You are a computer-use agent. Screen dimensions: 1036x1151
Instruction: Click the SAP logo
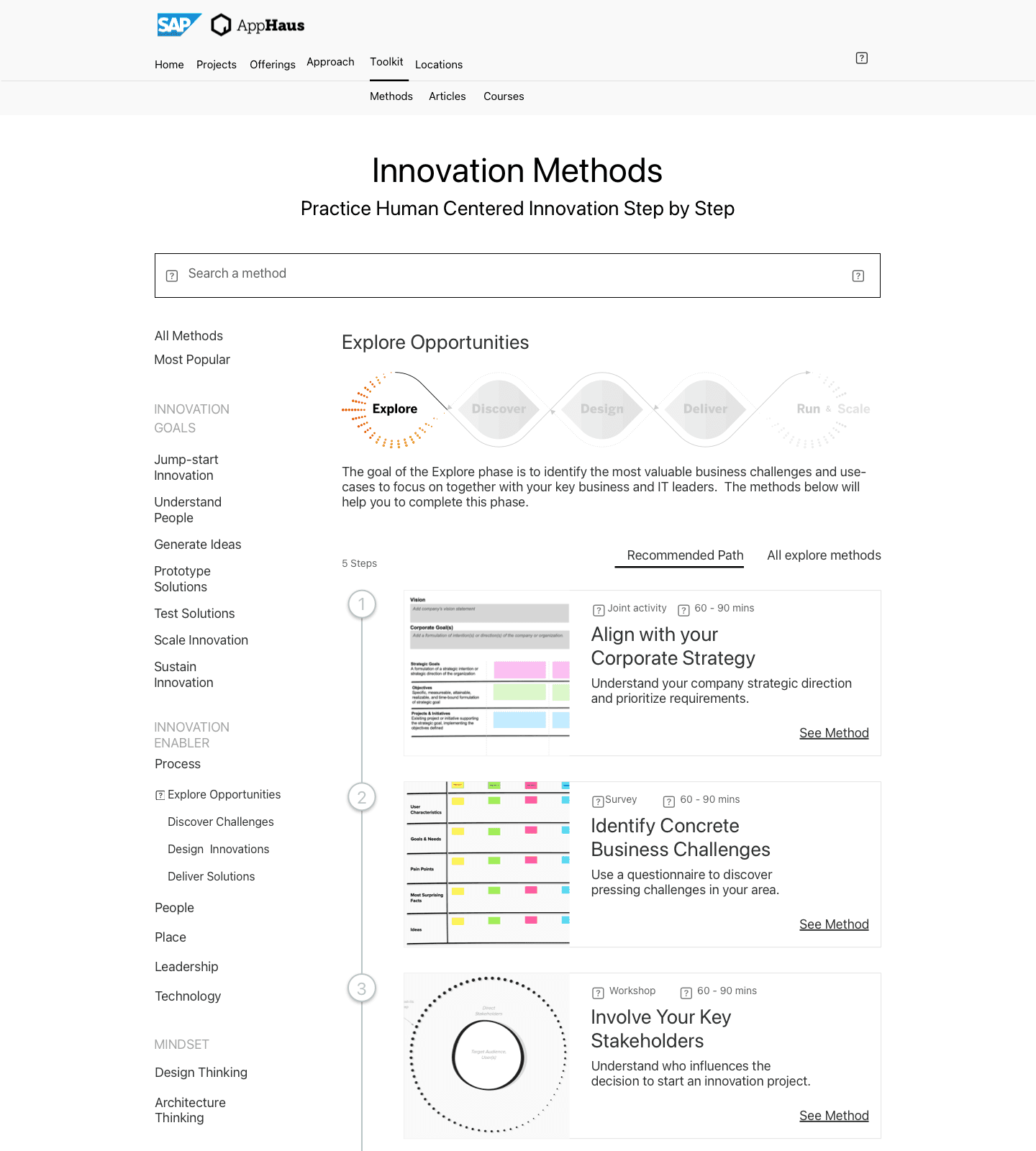(178, 25)
